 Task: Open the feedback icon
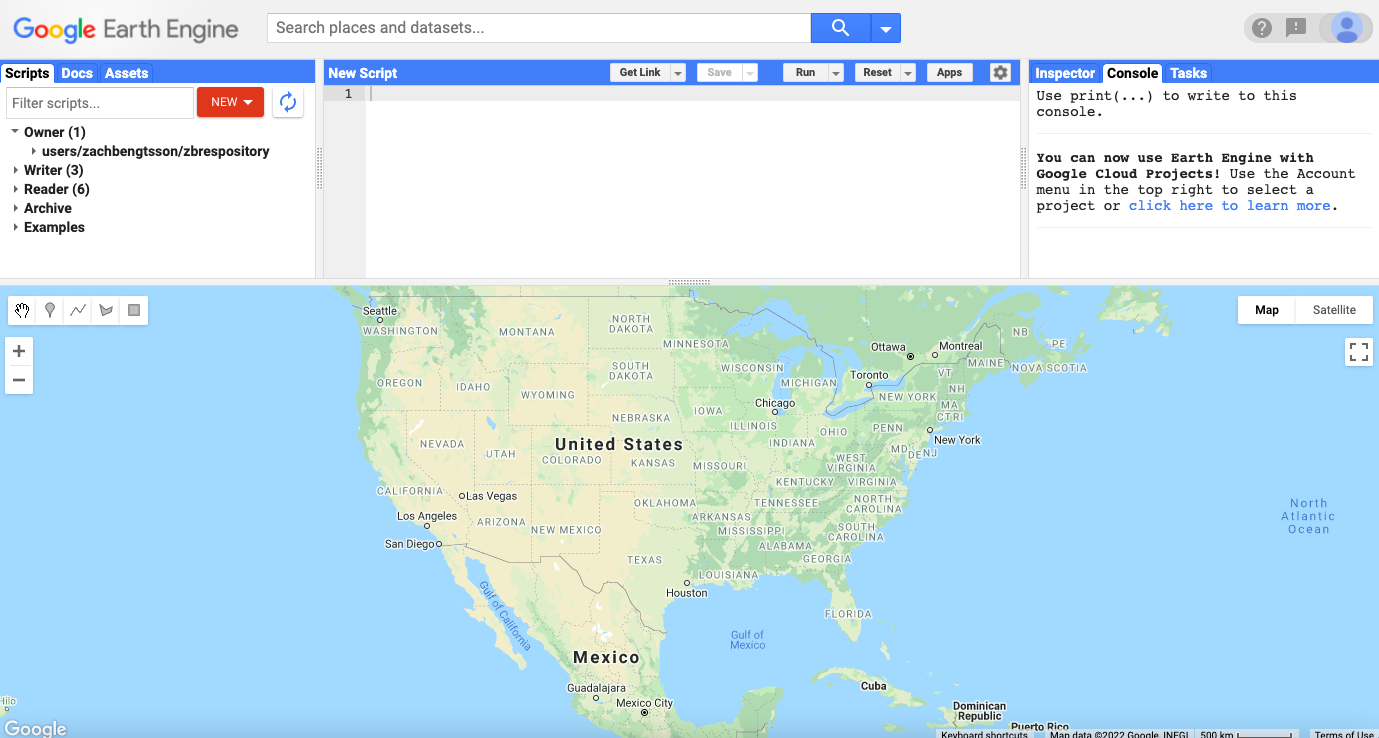click(x=1296, y=28)
